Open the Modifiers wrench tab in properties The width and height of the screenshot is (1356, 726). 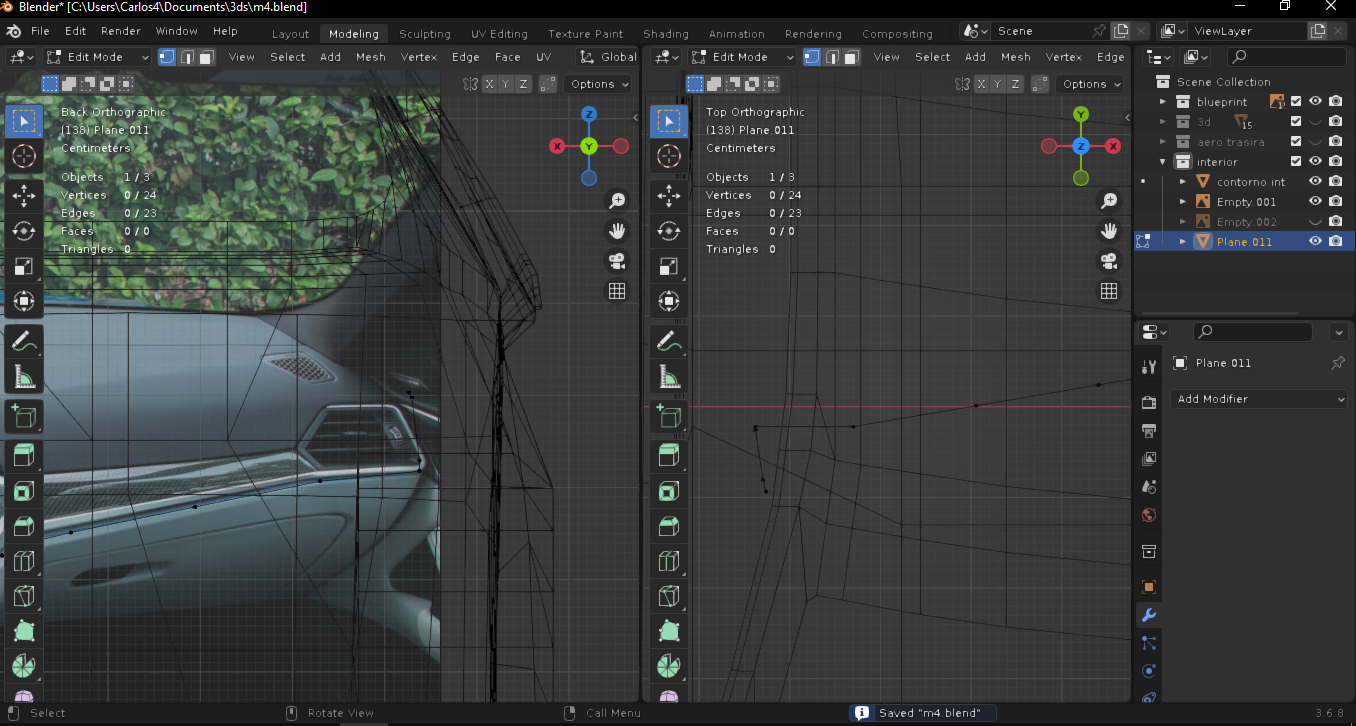point(1149,615)
